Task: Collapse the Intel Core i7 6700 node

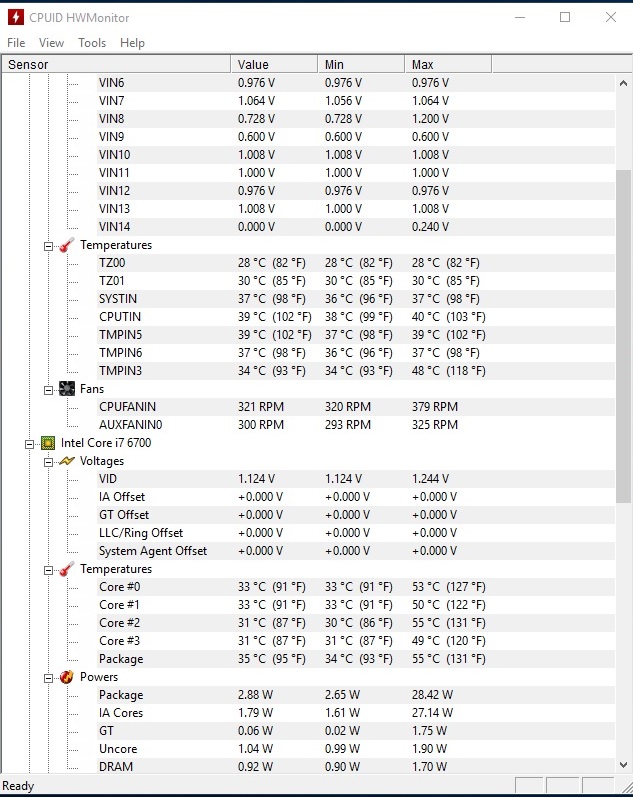Action: [x=29, y=444]
